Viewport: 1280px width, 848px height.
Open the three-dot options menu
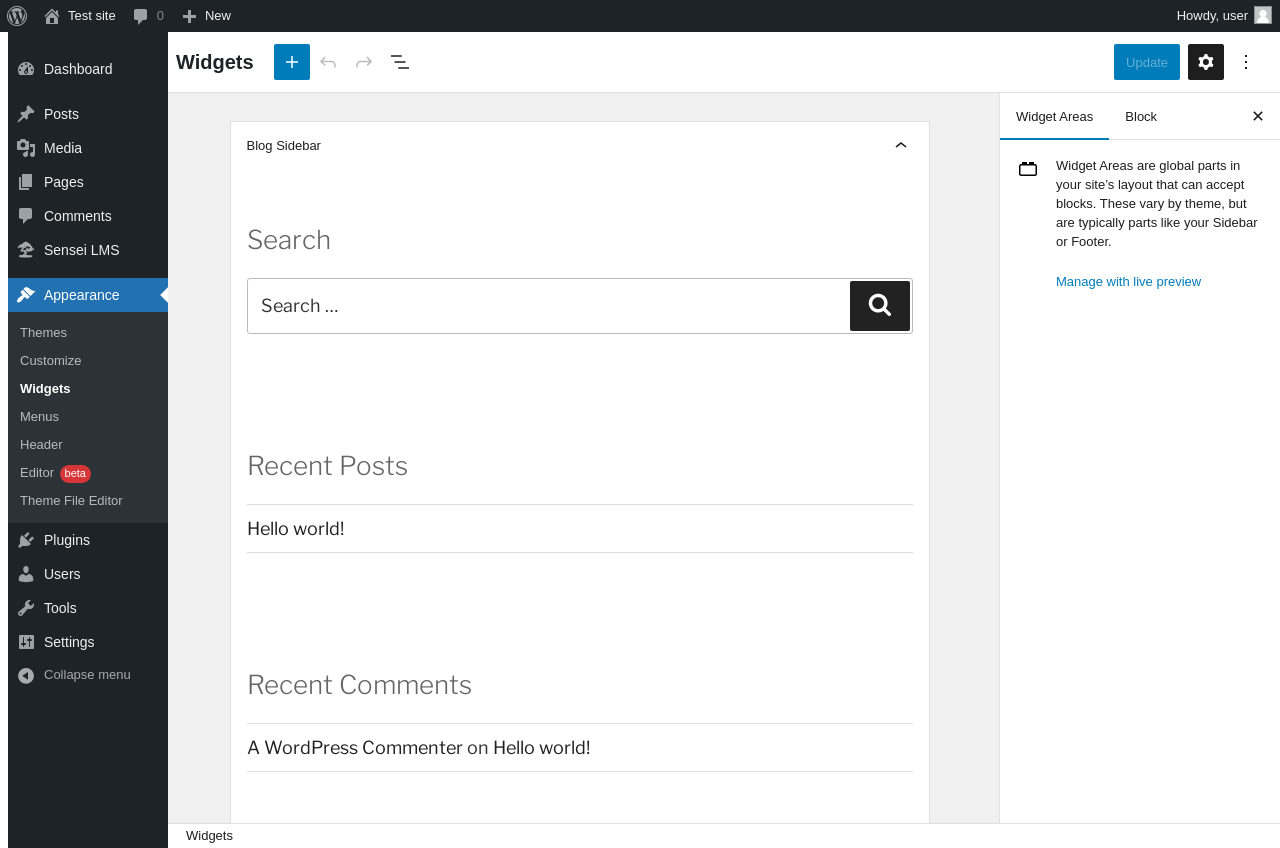click(1246, 62)
